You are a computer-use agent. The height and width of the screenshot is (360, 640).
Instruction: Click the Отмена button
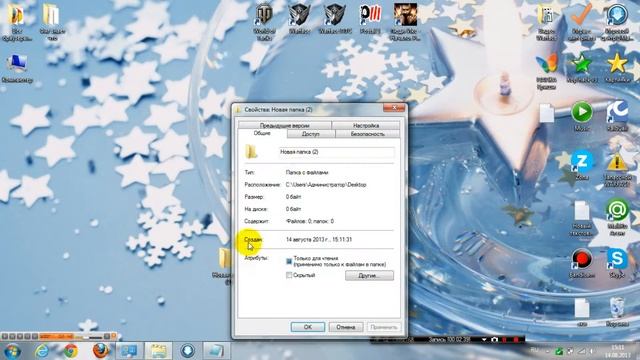coord(345,327)
